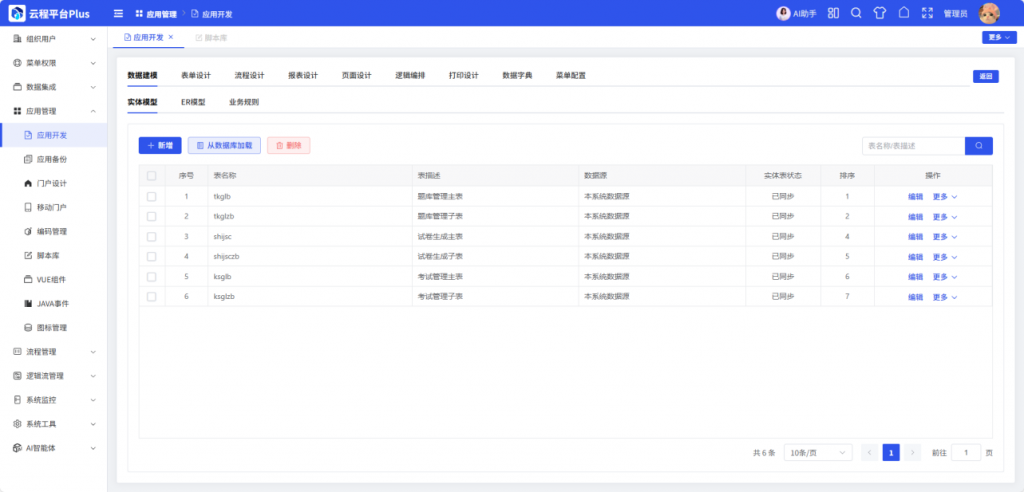Check the box for row tkglb
The image size is (1024, 492).
point(152,196)
